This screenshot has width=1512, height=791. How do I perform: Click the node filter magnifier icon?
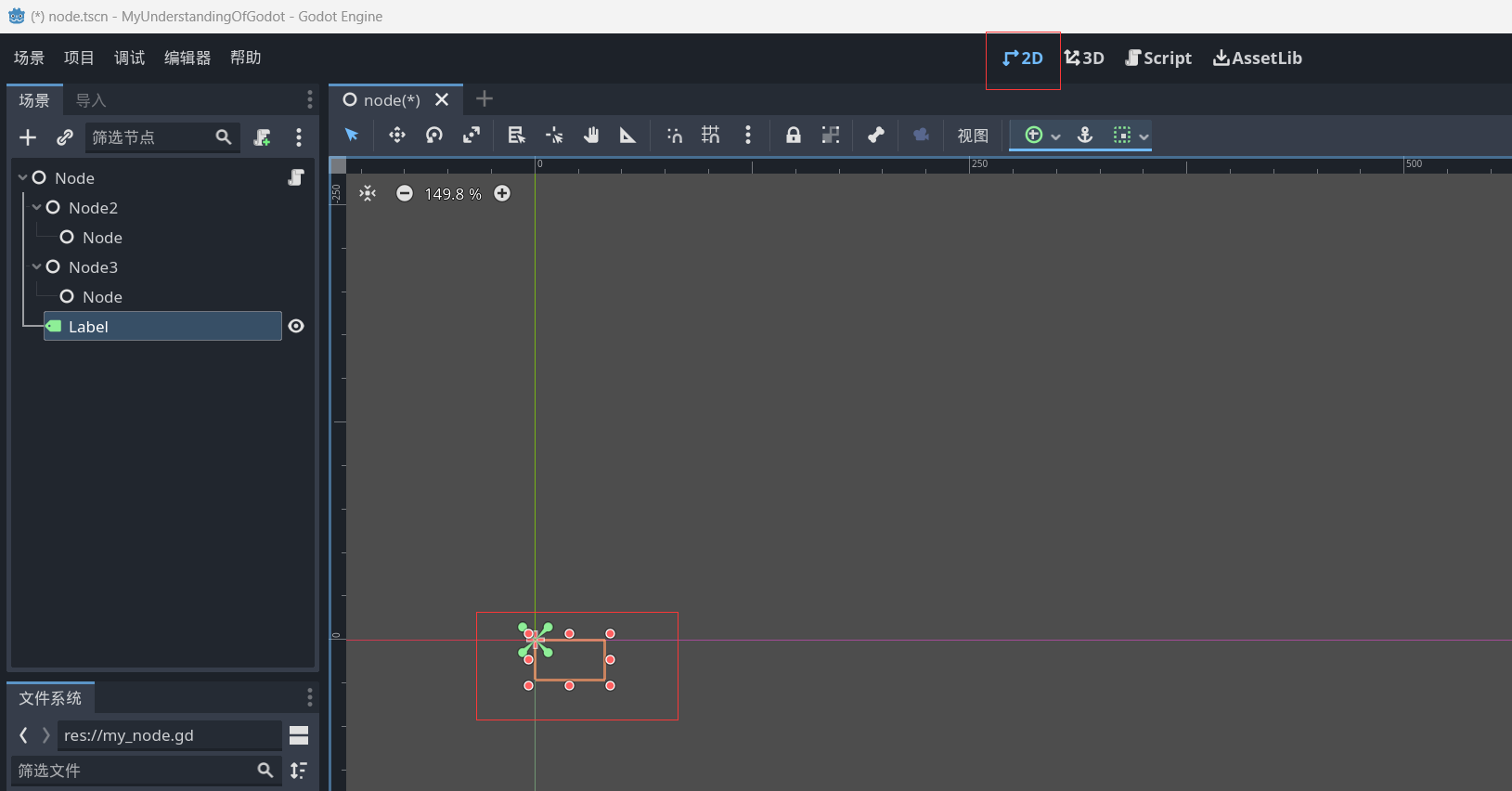pyautogui.click(x=224, y=137)
